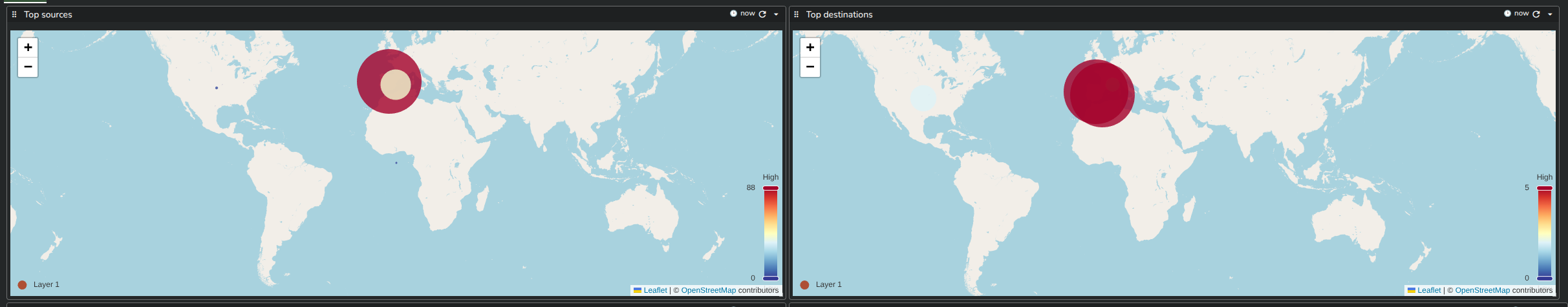Screen dimensions: 1568x307
Task: Refresh the Top destinations panel
Action: tap(1536, 14)
